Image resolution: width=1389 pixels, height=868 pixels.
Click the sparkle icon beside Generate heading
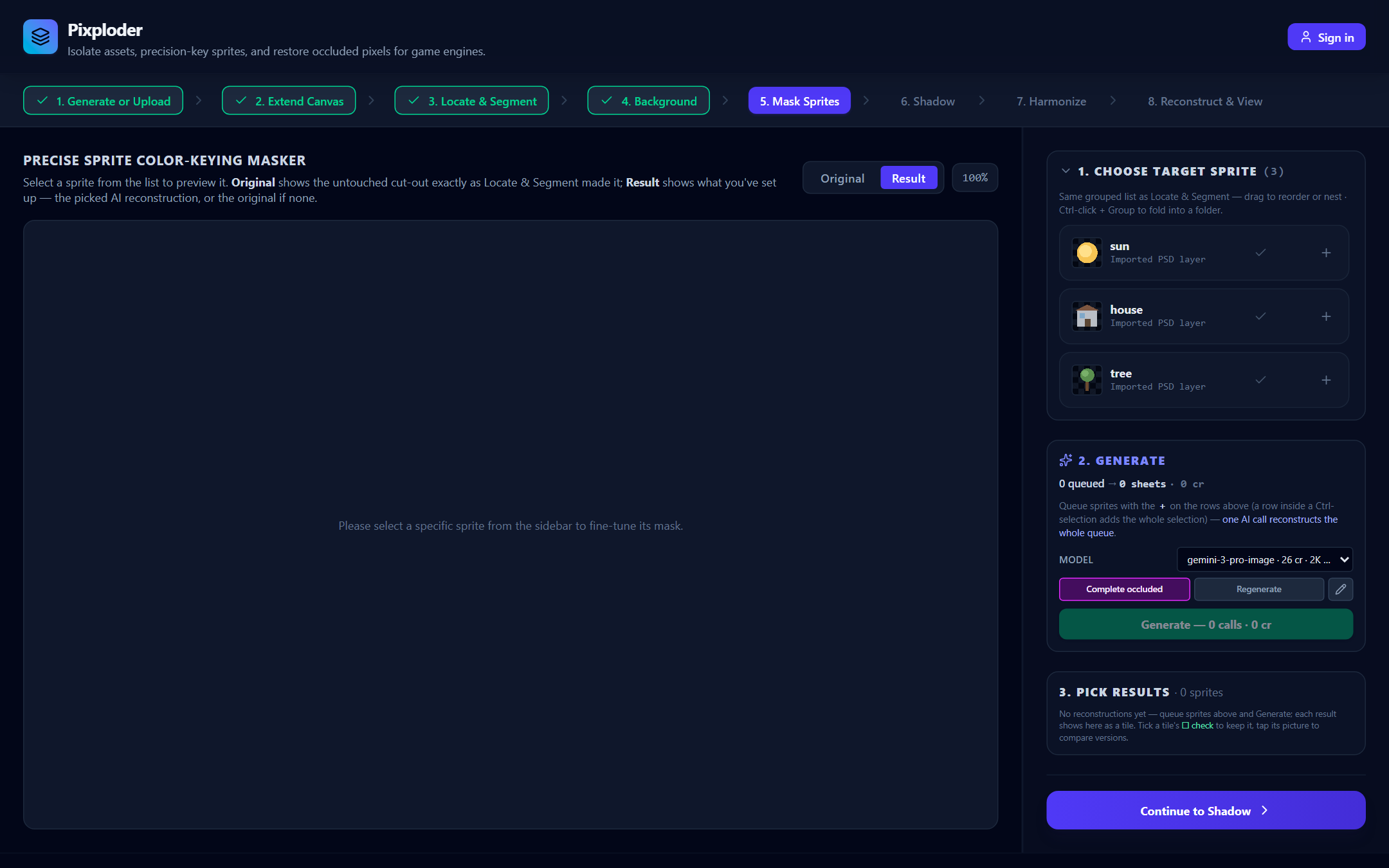point(1066,460)
